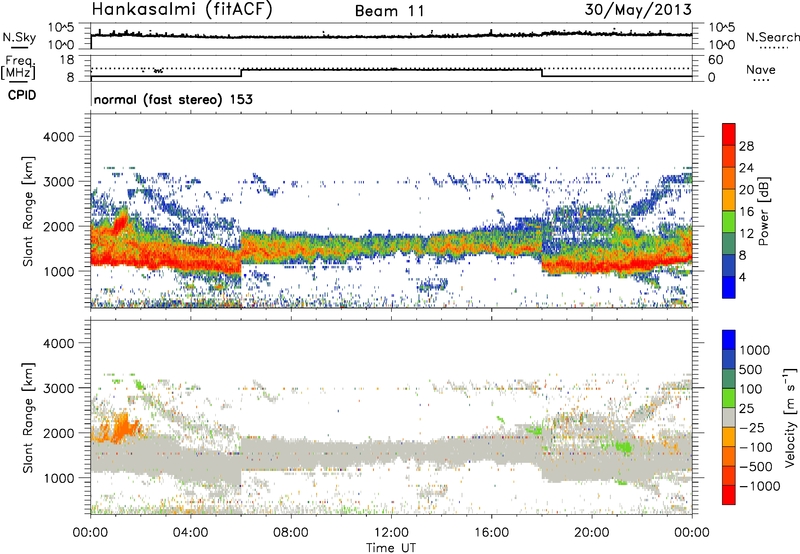
Task: Click the '04:00' time tick label
Action: pos(190,533)
